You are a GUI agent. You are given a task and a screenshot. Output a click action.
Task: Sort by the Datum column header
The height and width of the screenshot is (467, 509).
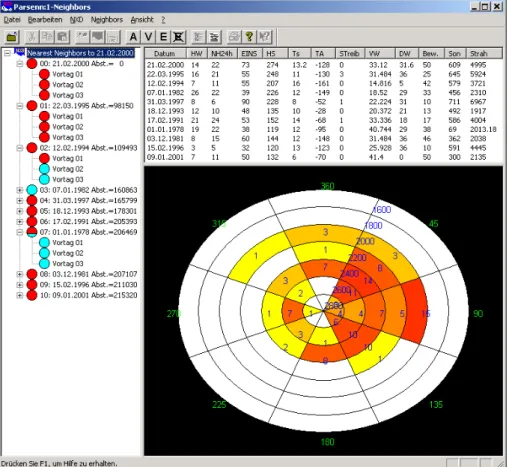pyautogui.click(x=165, y=53)
